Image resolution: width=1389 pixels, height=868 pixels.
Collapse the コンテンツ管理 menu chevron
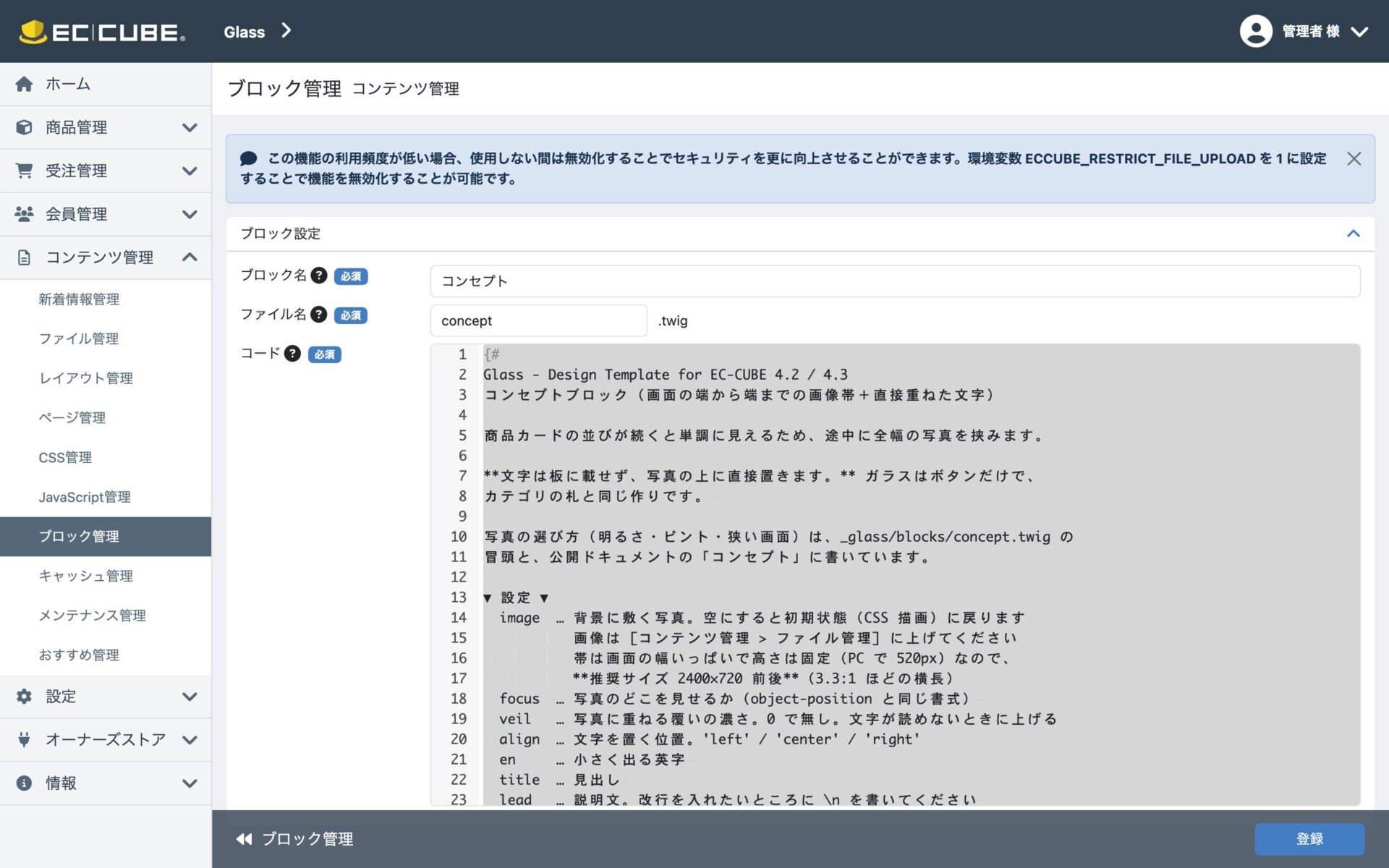(190, 257)
